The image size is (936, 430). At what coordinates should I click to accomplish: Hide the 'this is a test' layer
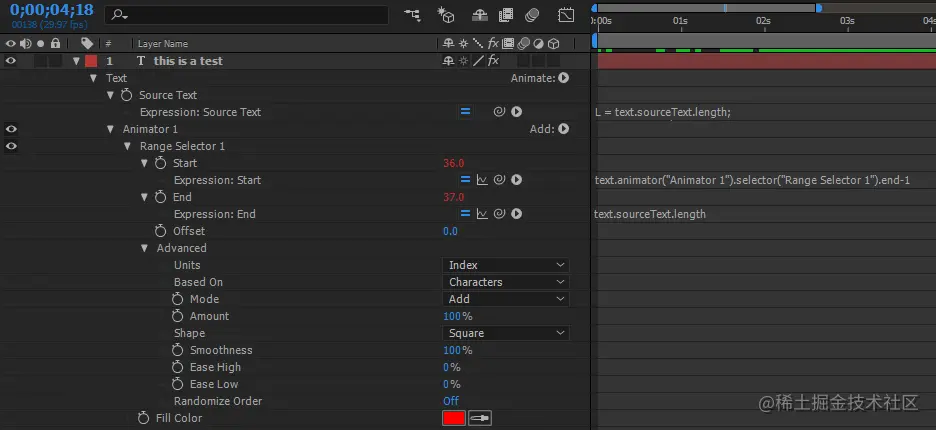(x=11, y=60)
